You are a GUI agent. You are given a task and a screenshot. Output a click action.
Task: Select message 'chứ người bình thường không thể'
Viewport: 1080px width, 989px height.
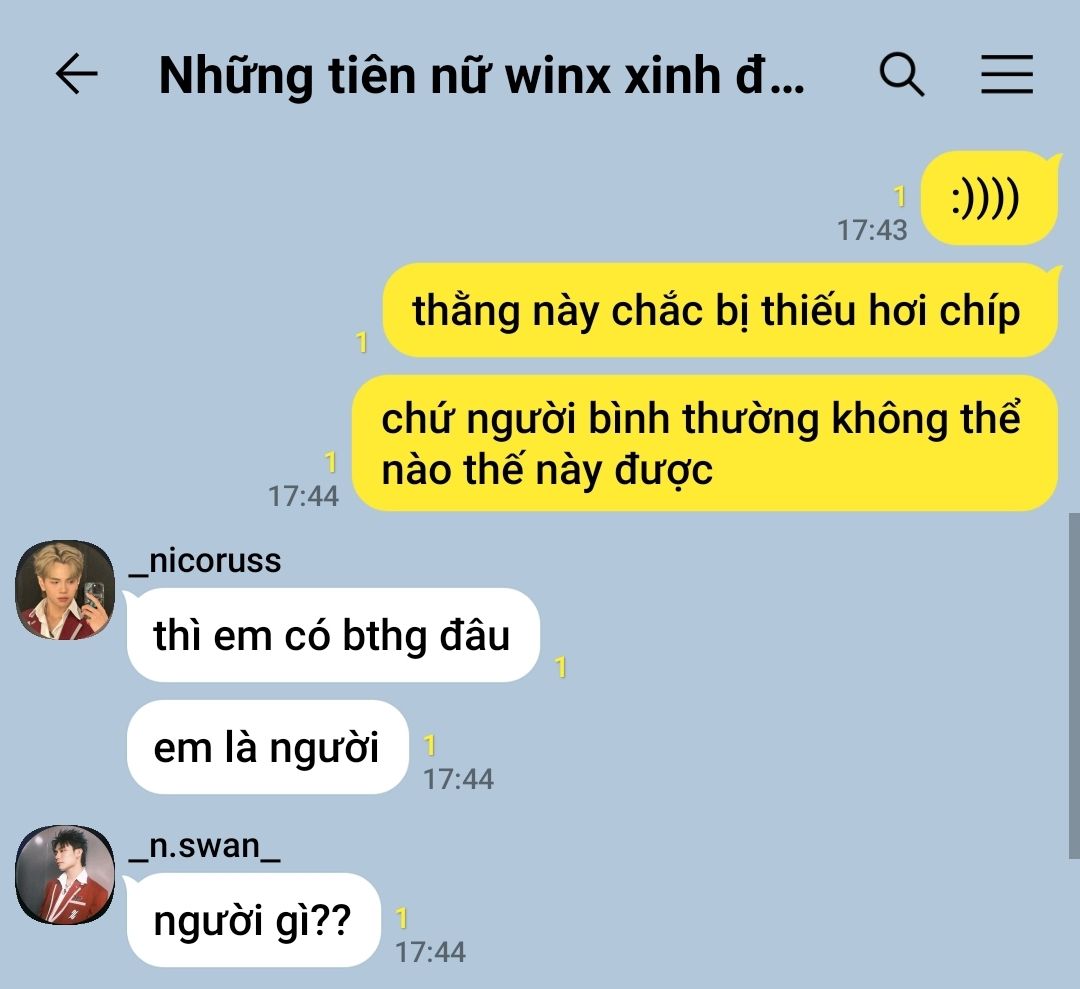click(705, 444)
